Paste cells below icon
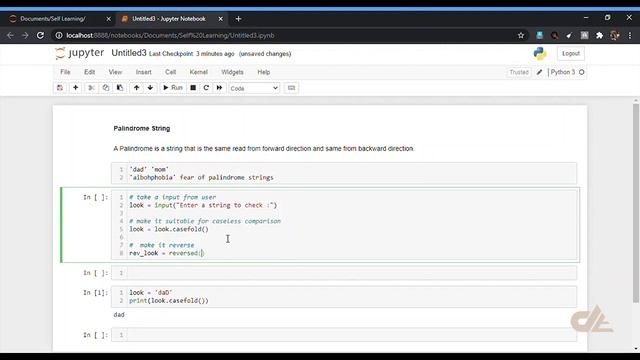 click(120, 88)
